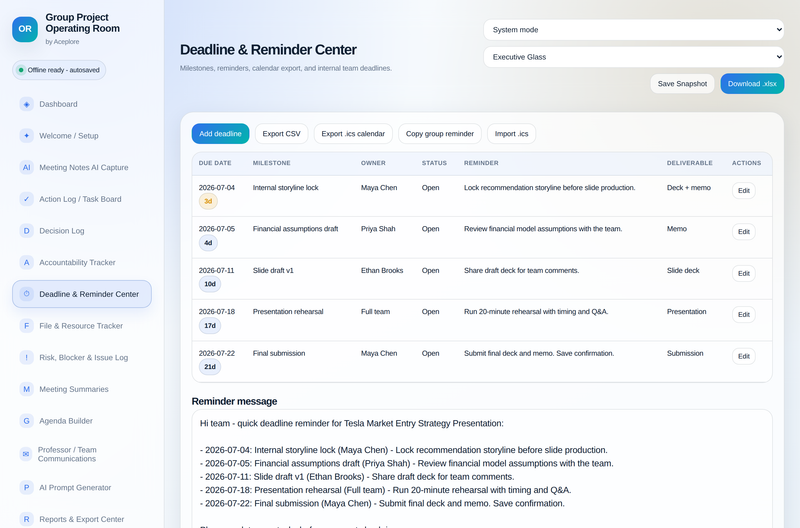Click the Welcome / Setup star icon
Image resolution: width=800 pixels, height=528 pixels.
coord(27,136)
